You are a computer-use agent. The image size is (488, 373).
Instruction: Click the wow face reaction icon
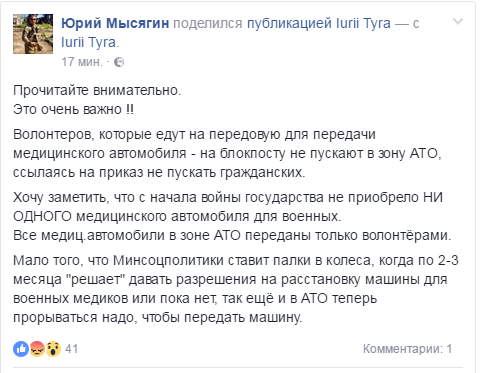coord(53,349)
